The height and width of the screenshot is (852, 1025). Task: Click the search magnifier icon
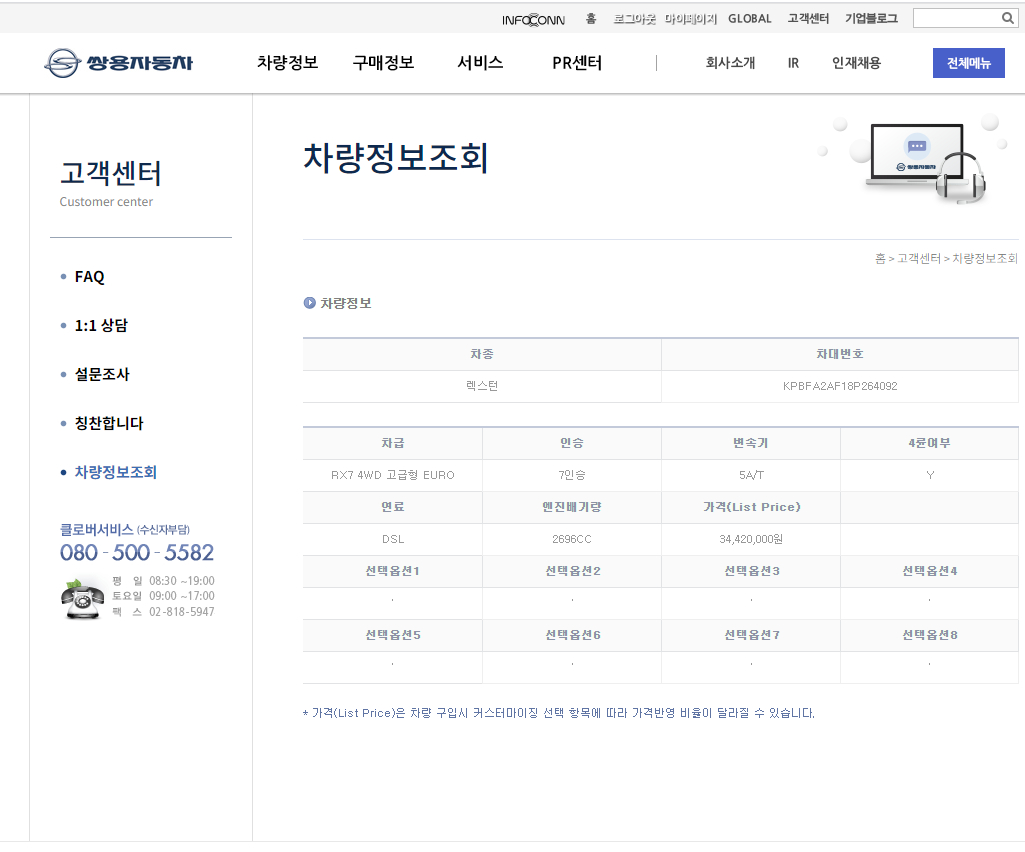[x=1007, y=18]
